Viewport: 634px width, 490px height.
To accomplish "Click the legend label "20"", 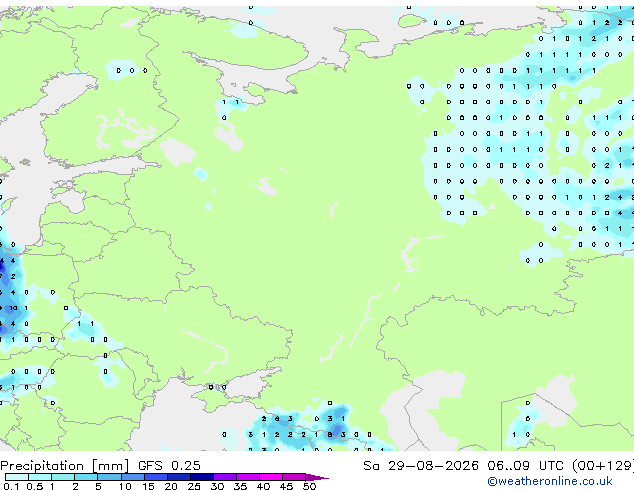I will tap(171, 486).
